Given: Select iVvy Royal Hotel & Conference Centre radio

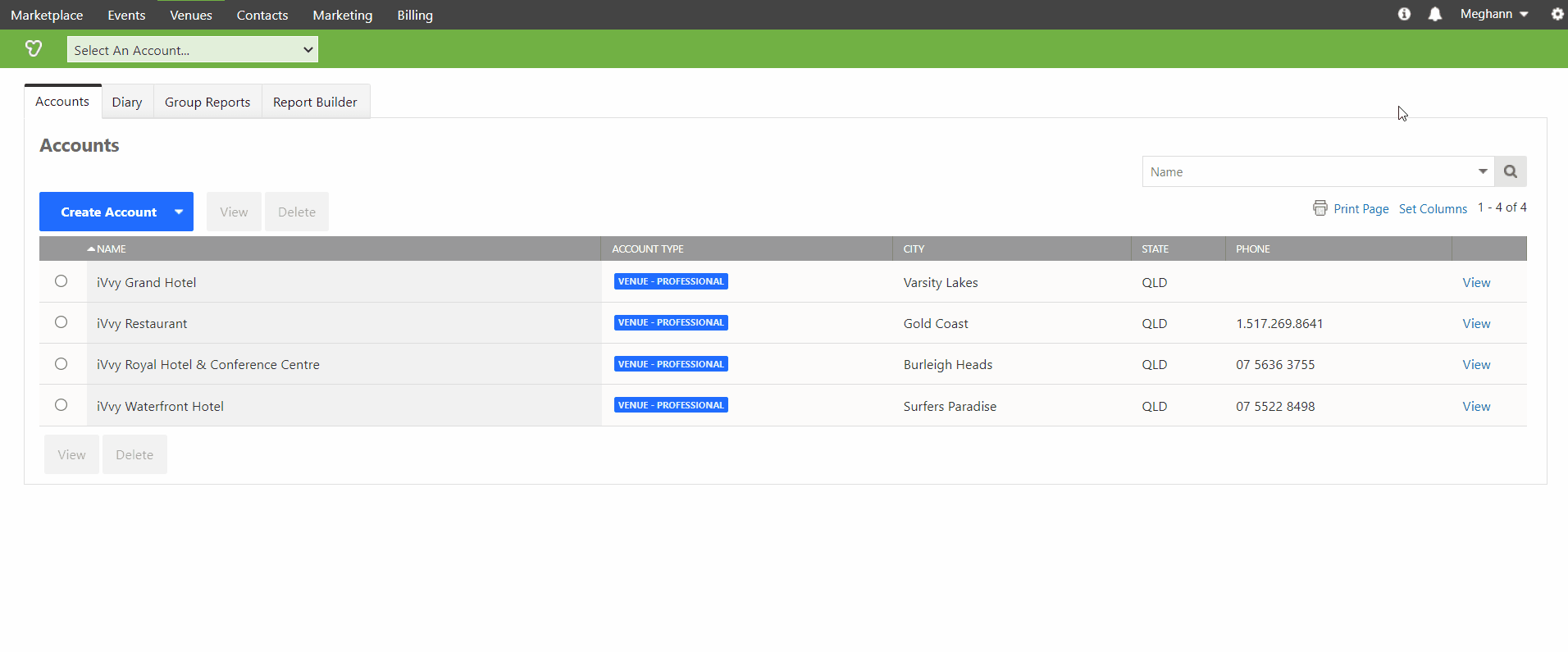Looking at the screenshot, I should click(x=61, y=363).
